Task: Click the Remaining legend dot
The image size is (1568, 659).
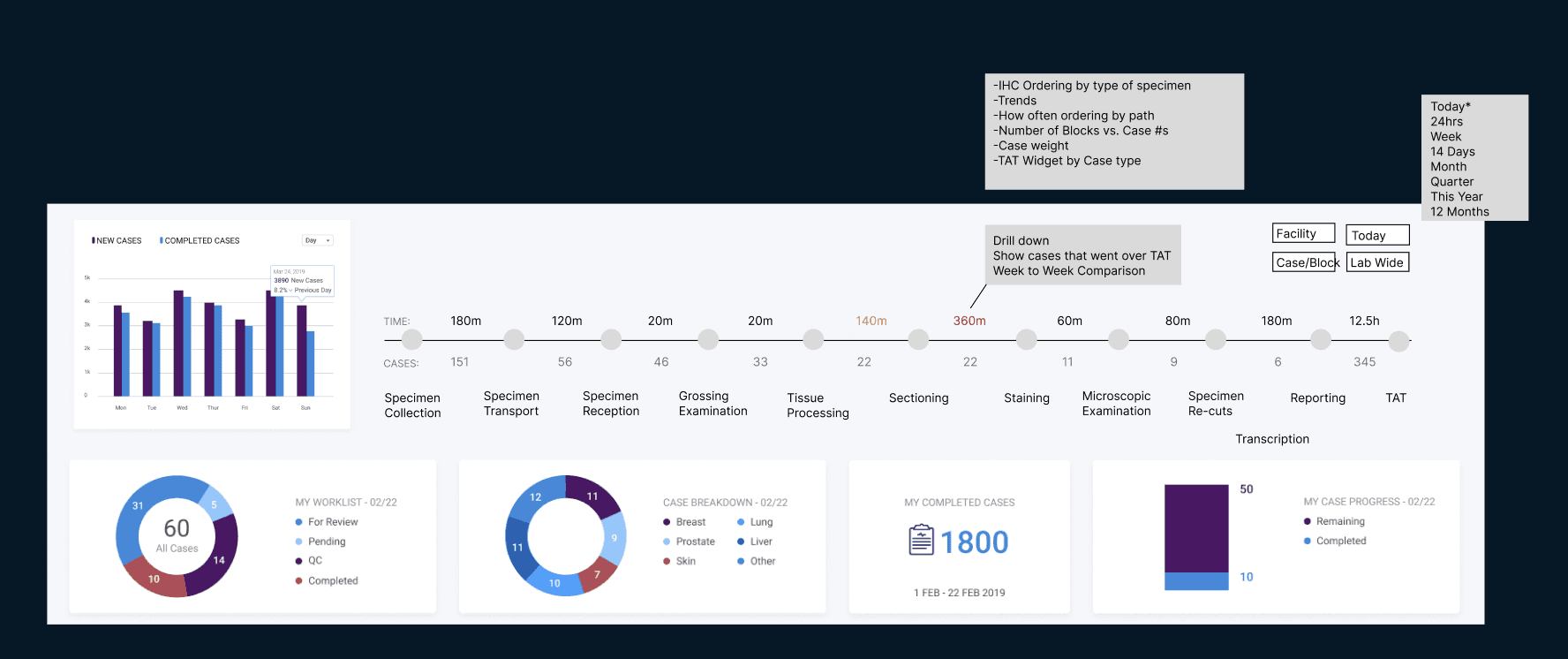Action: (1308, 521)
